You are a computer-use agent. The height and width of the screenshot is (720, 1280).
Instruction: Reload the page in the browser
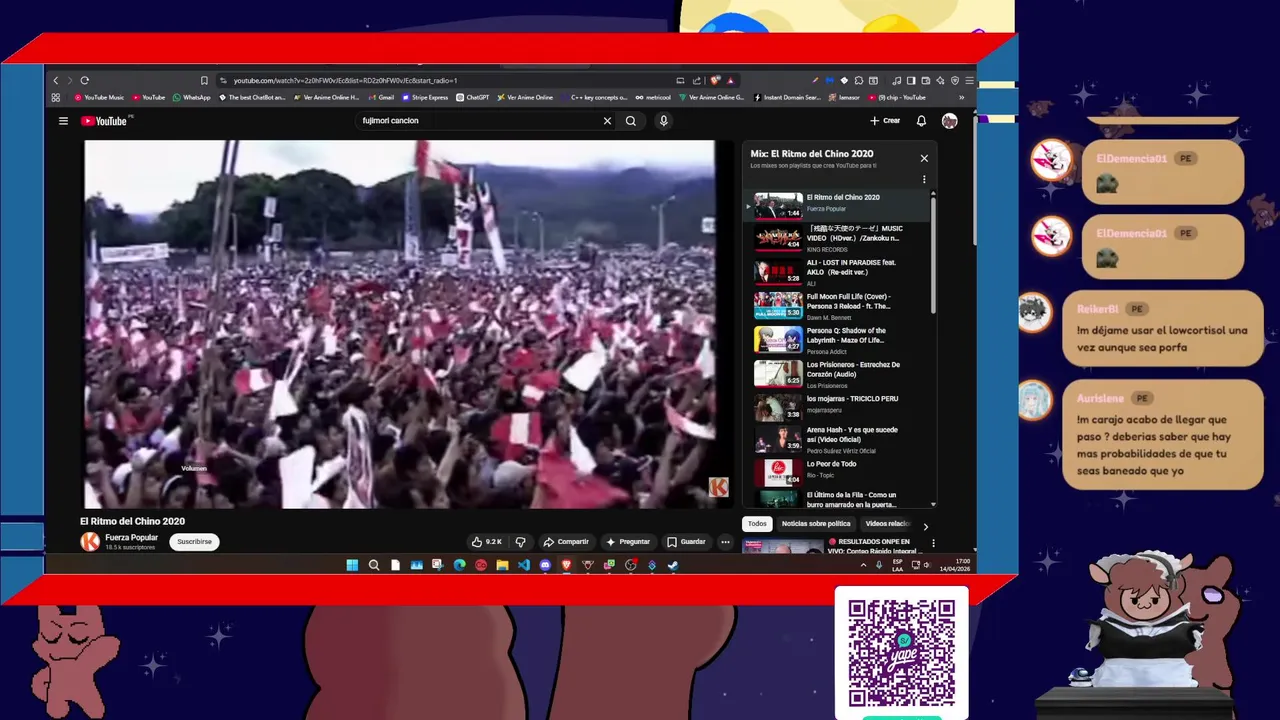tap(85, 80)
